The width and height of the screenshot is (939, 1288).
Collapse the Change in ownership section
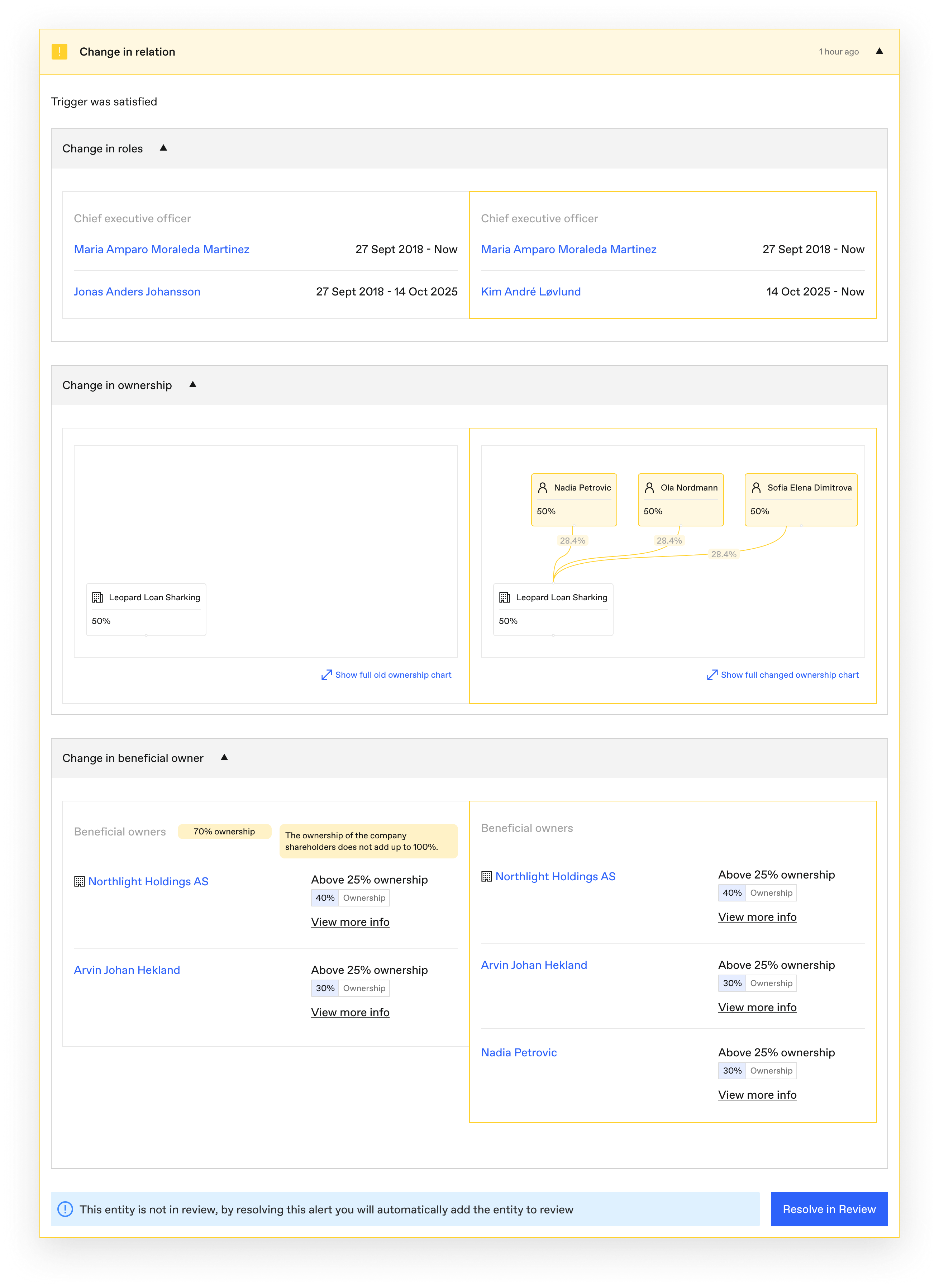click(x=193, y=384)
